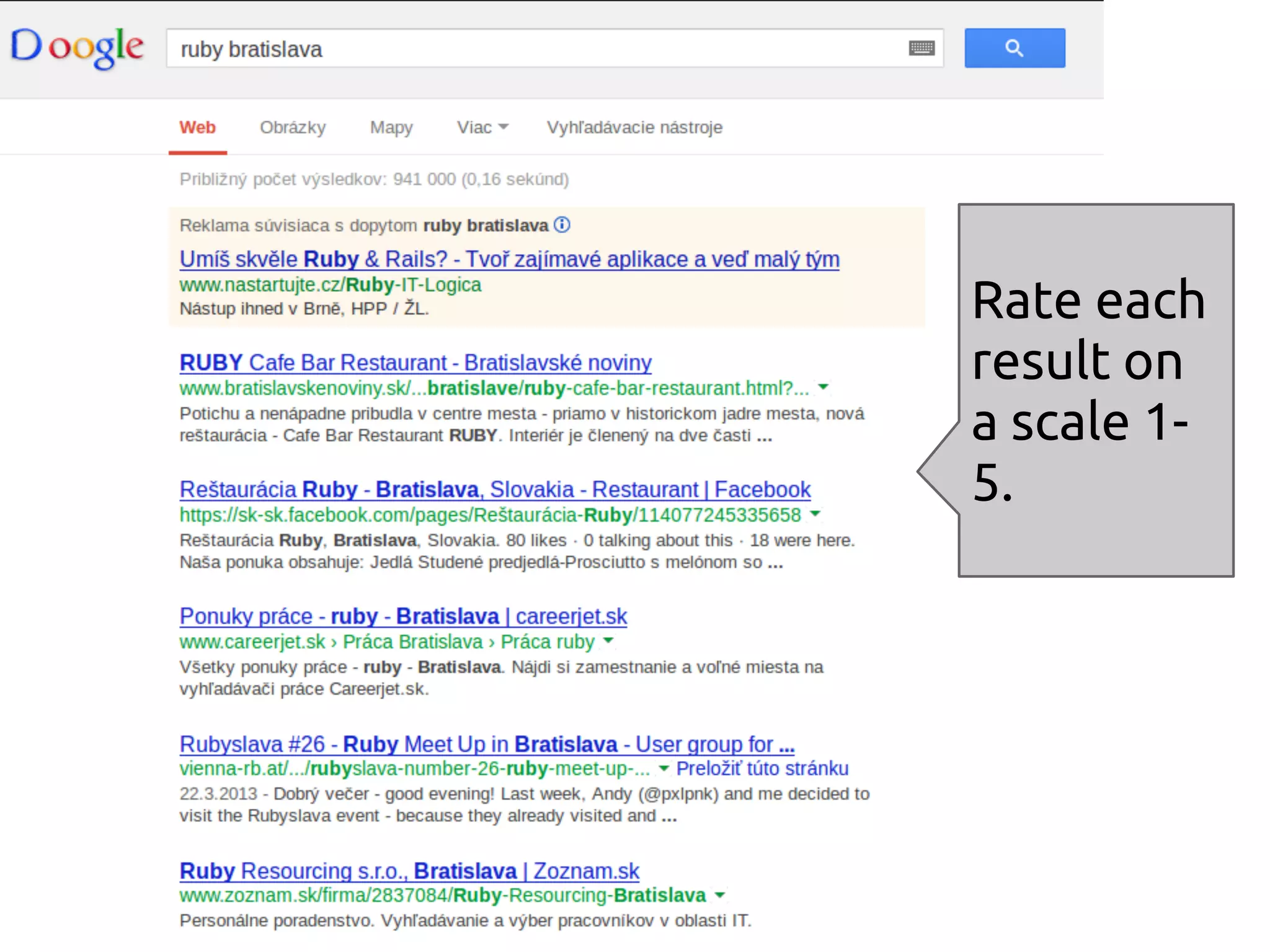The height and width of the screenshot is (952, 1270).
Task: Open Reštaurácia Ruby Facebook result
Action: pyautogui.click(x=495, y=490)
